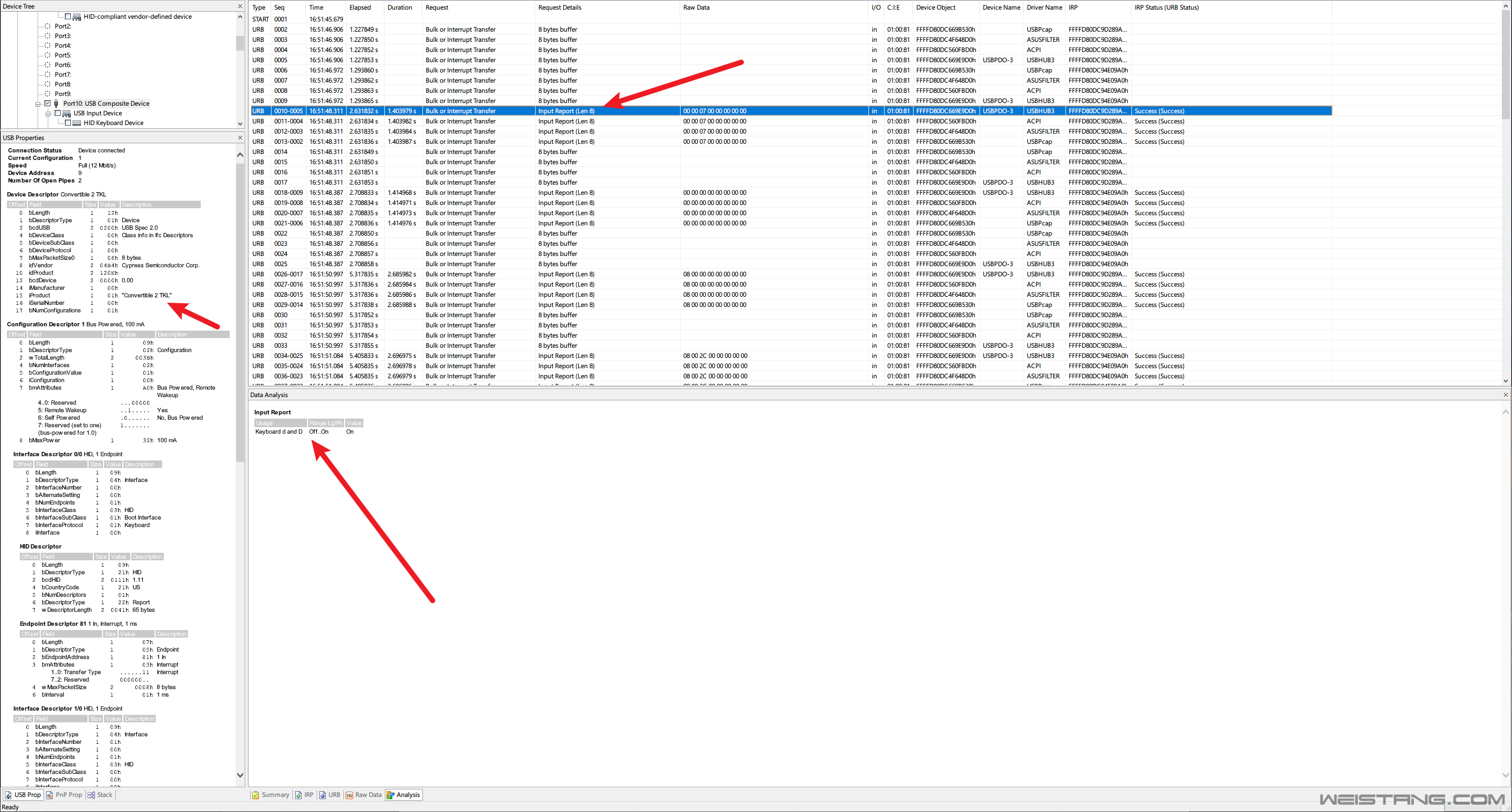Viewport: 1512px width, 812px height.
Task: Select the highlighted URB row 0010-0005
Action: pos(791,111)
